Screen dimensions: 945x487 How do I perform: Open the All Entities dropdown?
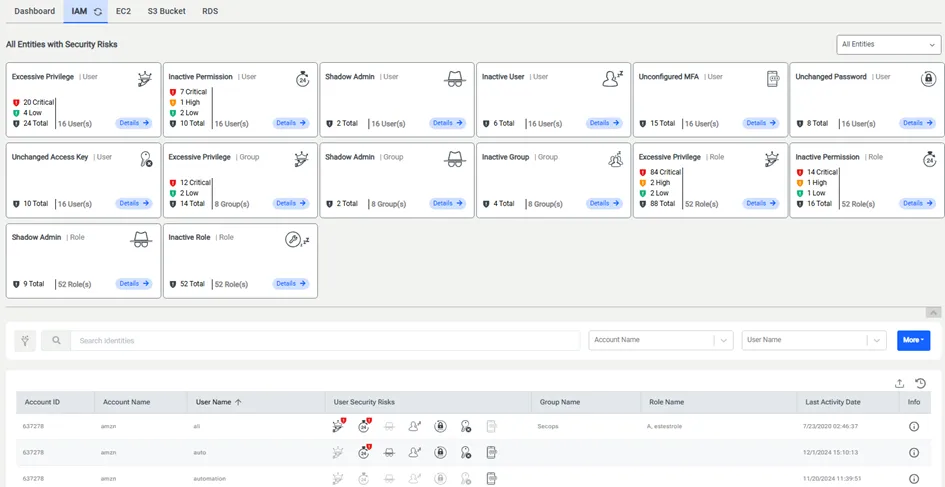[889, 45]
